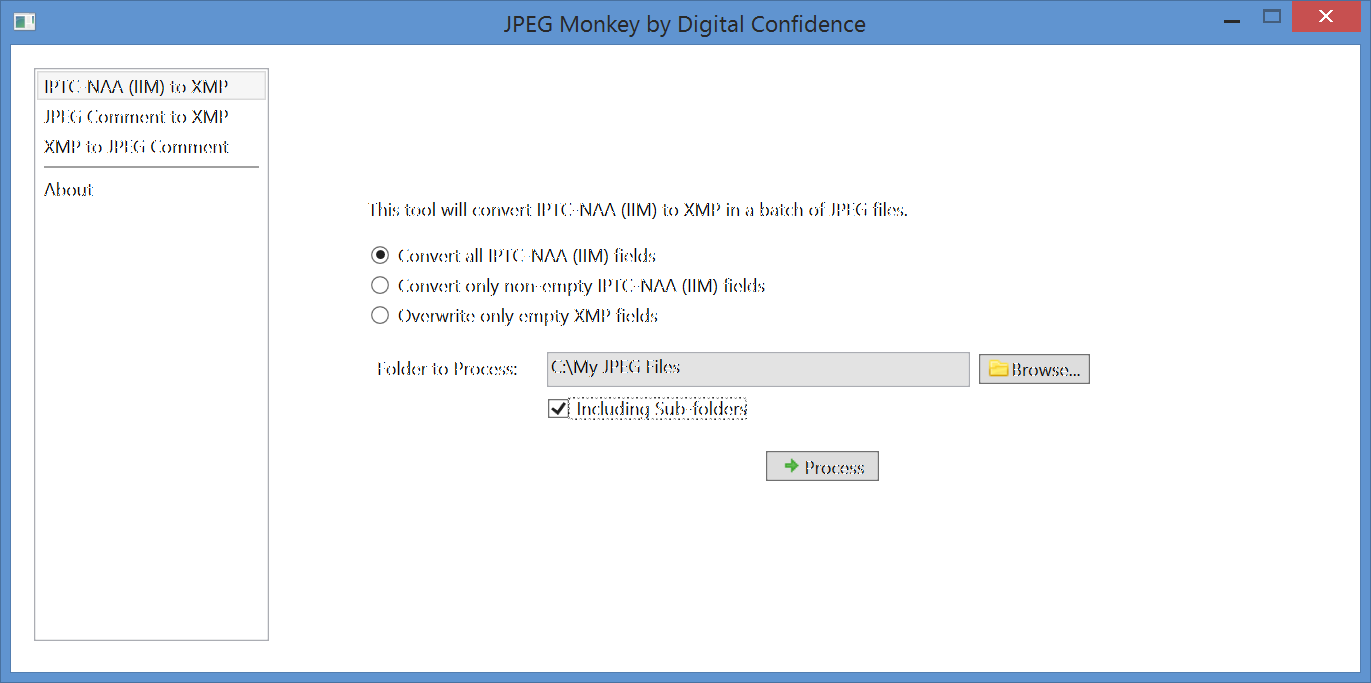The image size is (1371, 683).
Task: Start conversion with the Process button
Action: coord(822,467)
